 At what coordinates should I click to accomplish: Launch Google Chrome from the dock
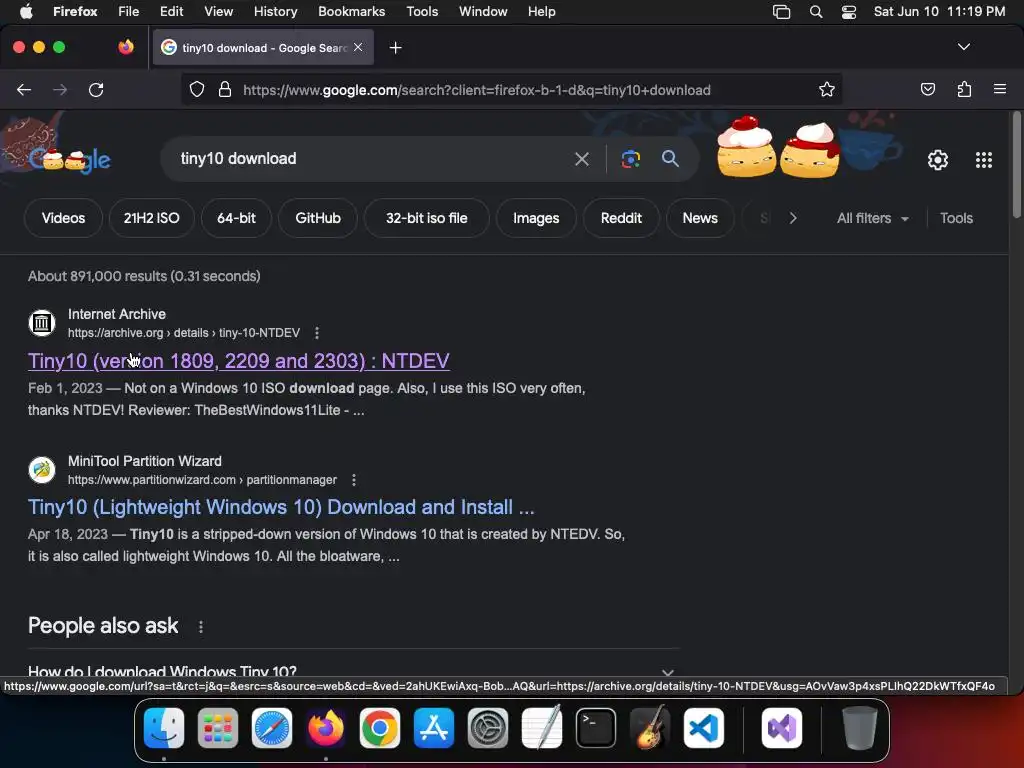pos(379,728)
